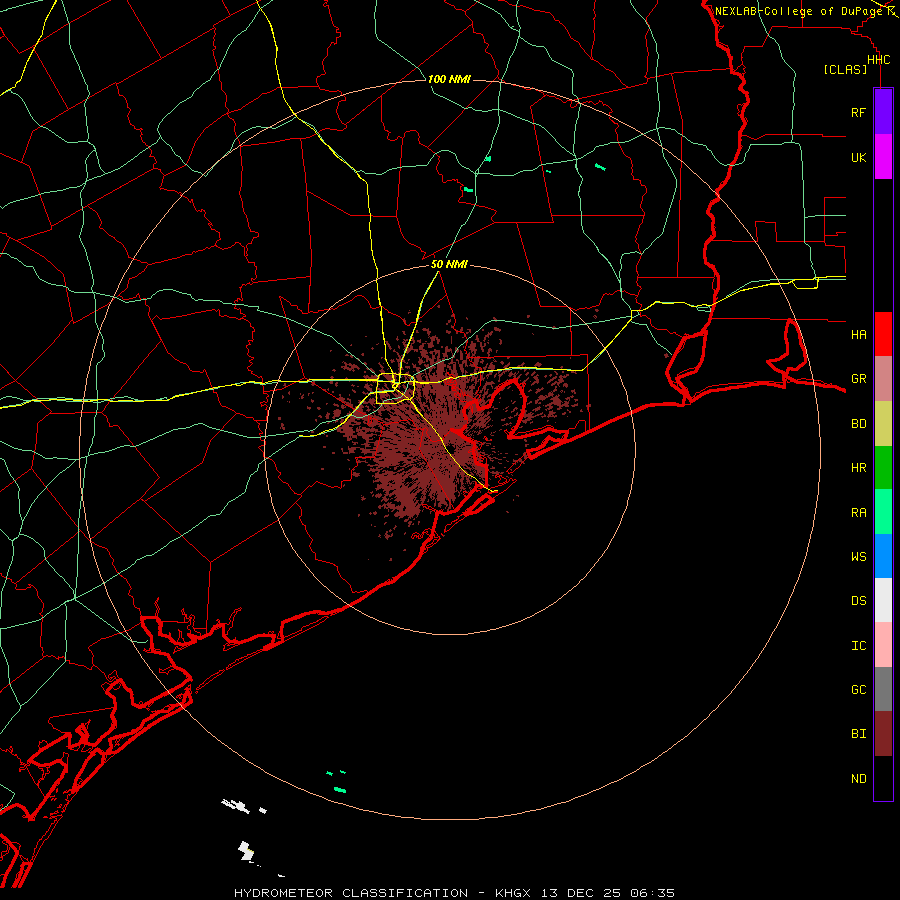
Task: Click the '06:35' timestamp
Action: [x=652, y=893]
